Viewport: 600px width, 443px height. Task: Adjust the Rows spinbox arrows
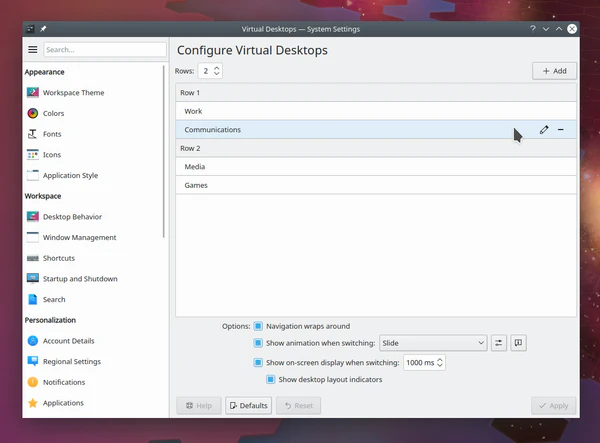tap(217, 71)
